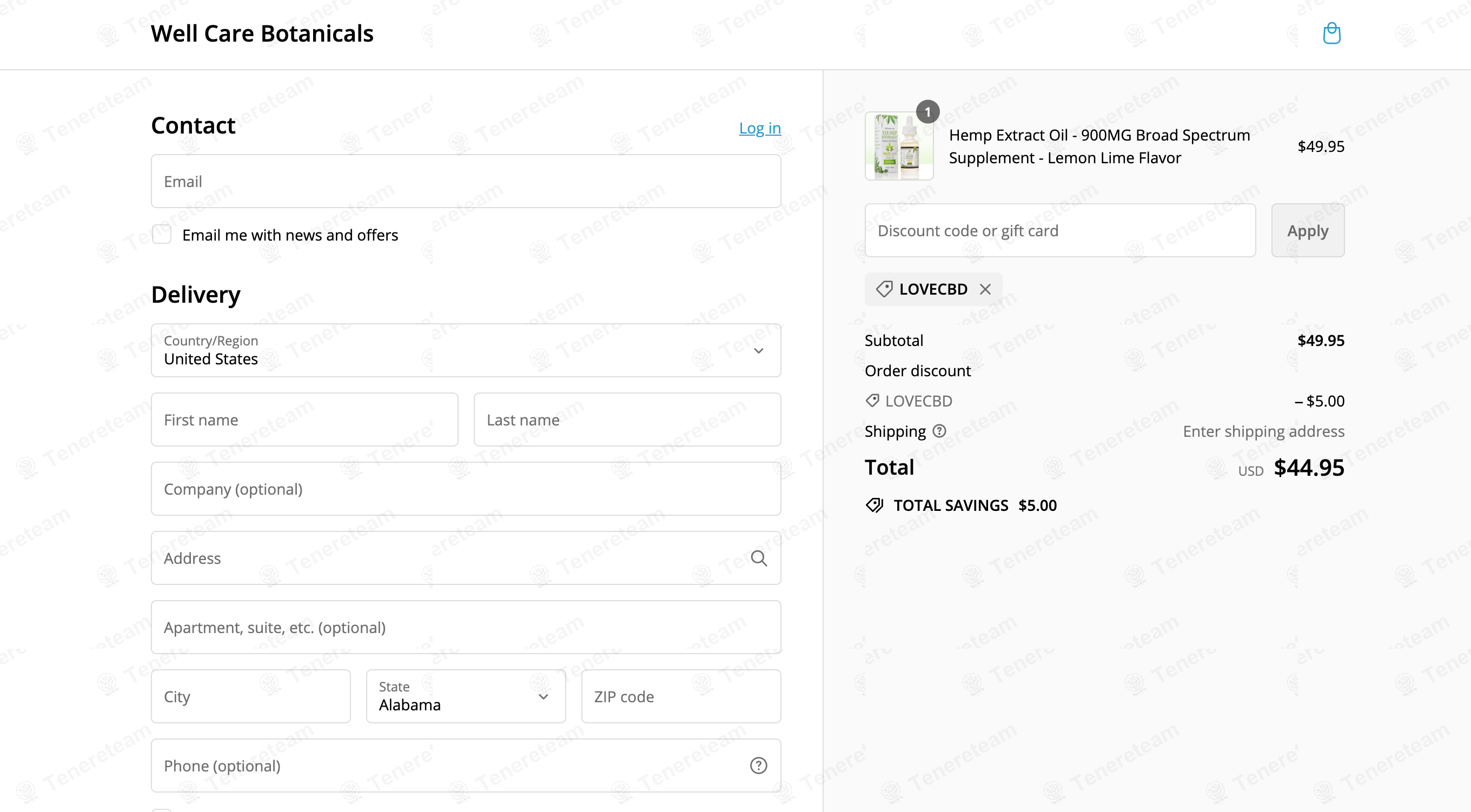Check Email me with news and offers
1471x812 pixels.
(162, 234)
